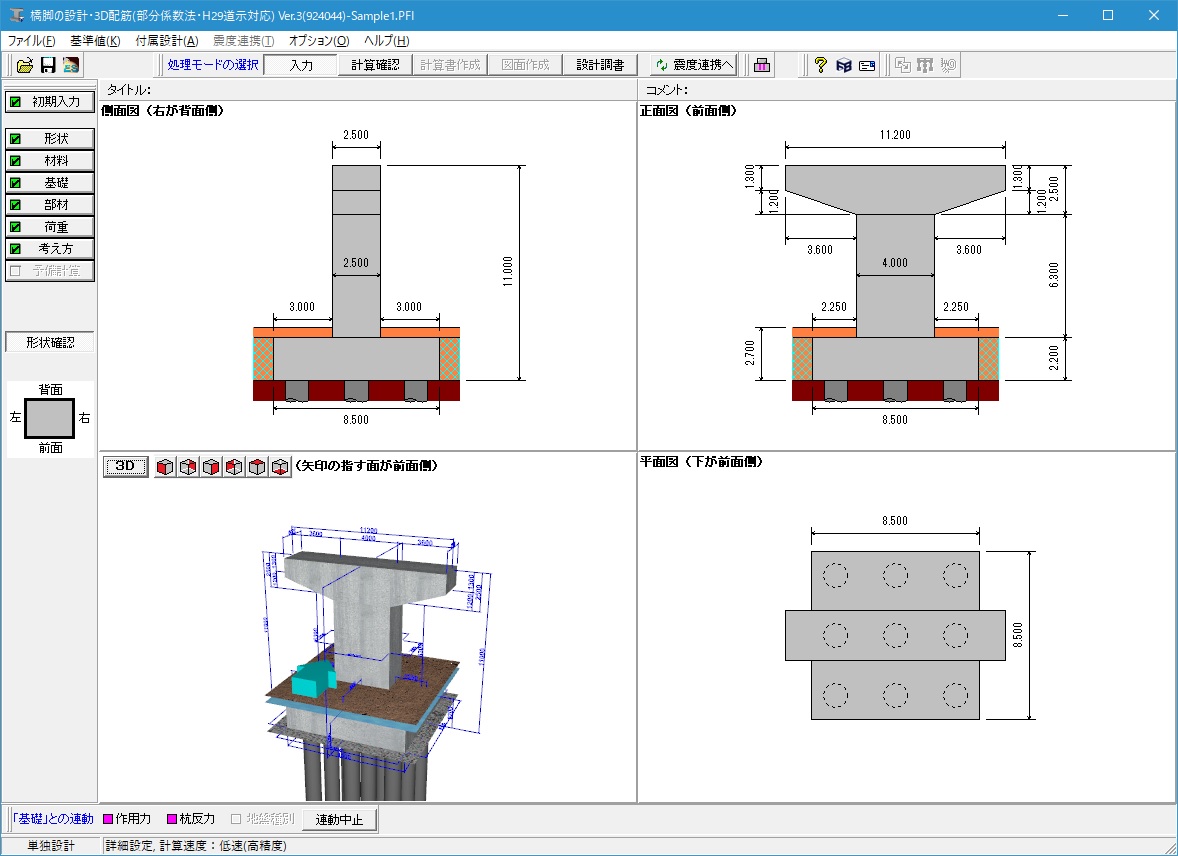
Task: Select the fourth cube view icon with red back face
Action: click(x=234, y=467)
